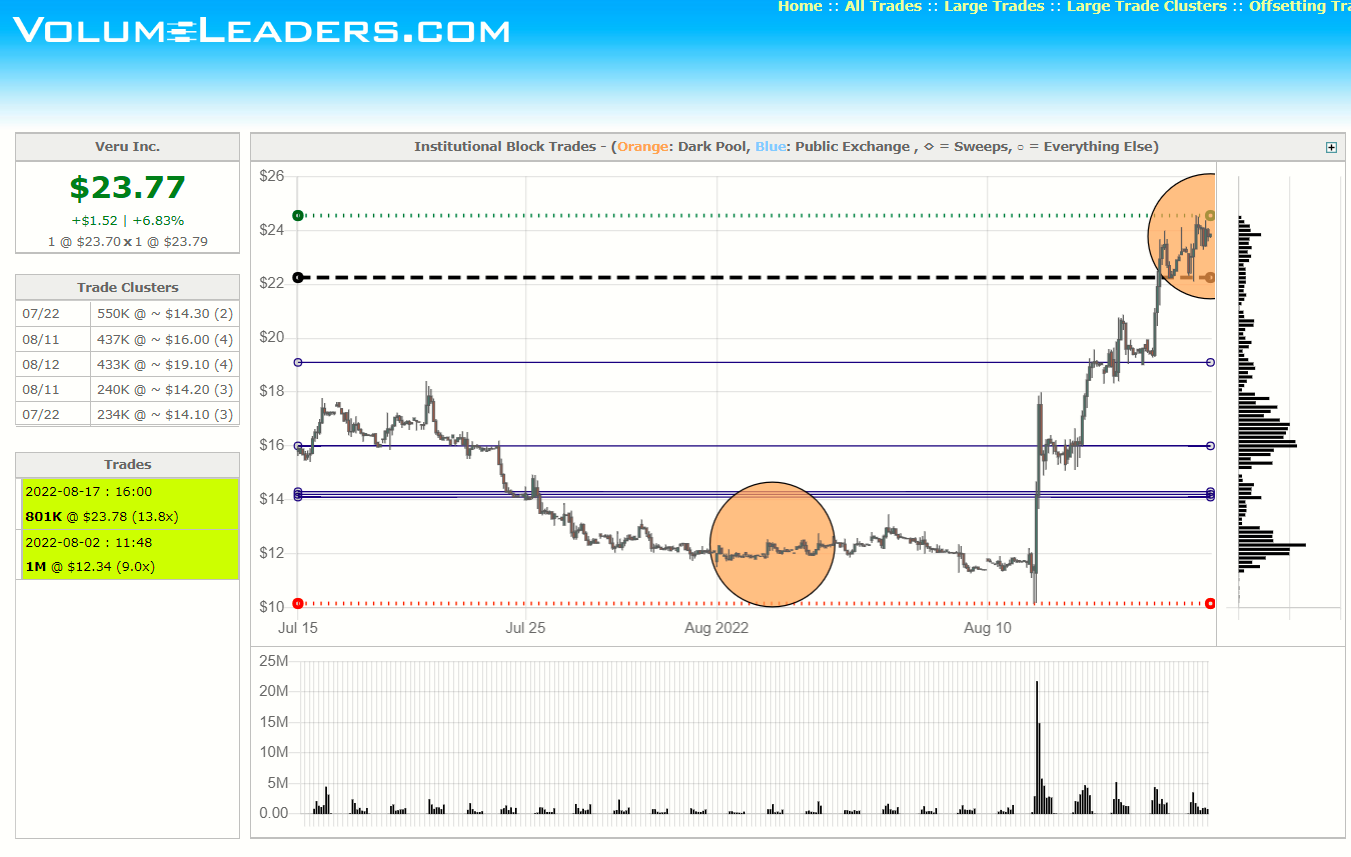This screenshot has height=857, width=1351.
Task: Click the $19 level line left endpoint
Action: (x=297, y=362)
